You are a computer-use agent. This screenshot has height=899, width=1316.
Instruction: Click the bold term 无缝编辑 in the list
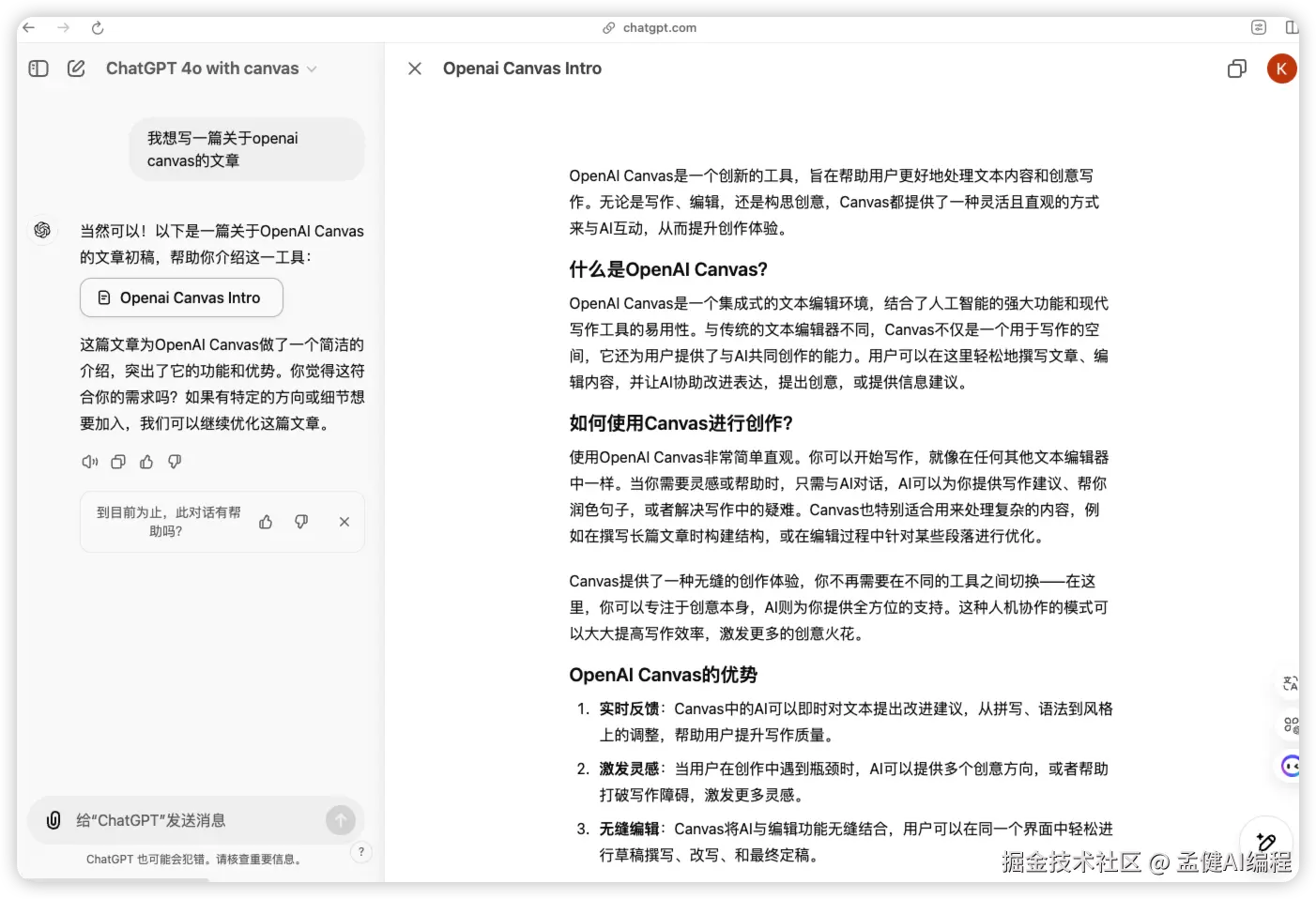(629, 829)
